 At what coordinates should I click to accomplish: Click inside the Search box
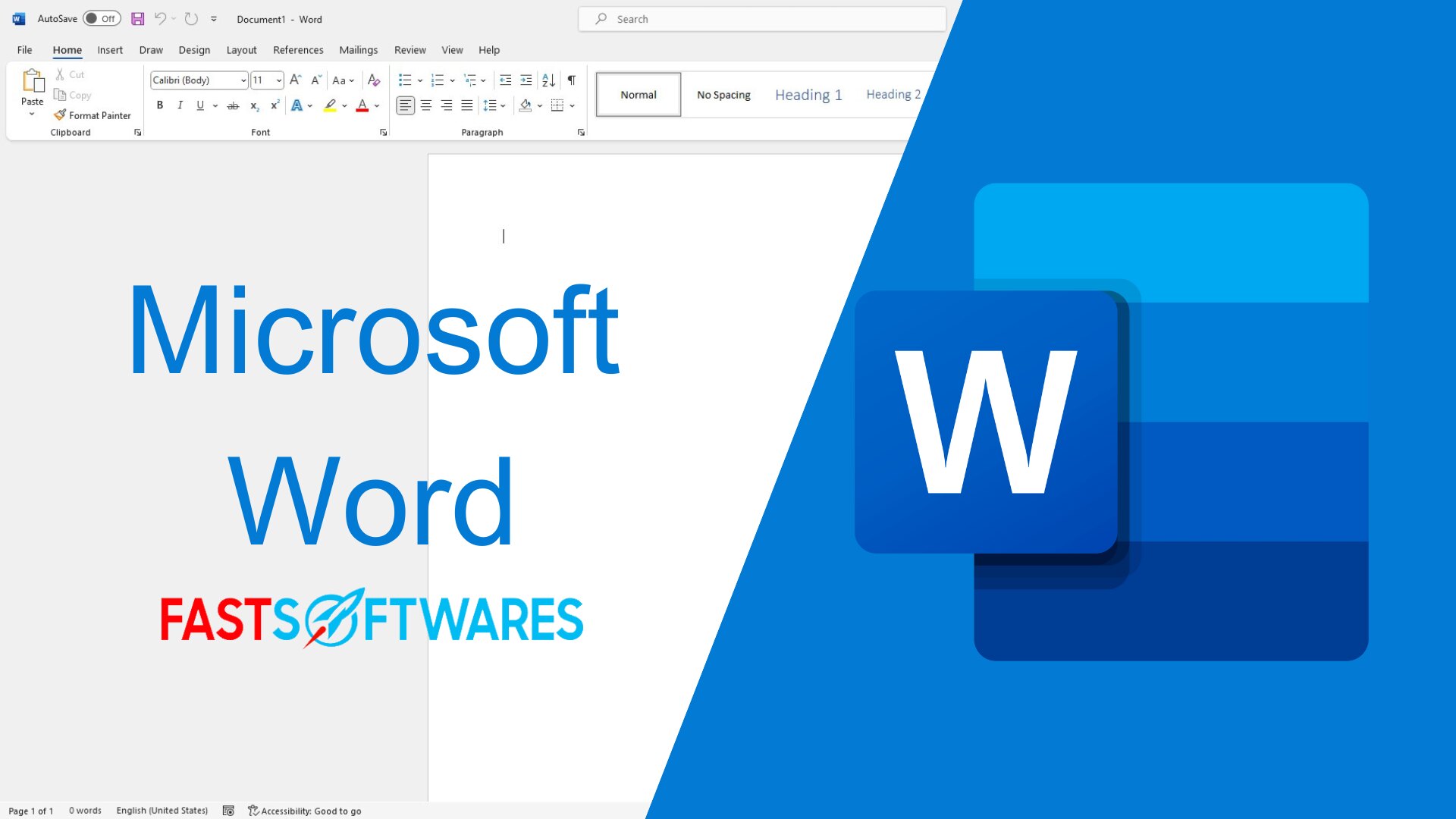762,19
